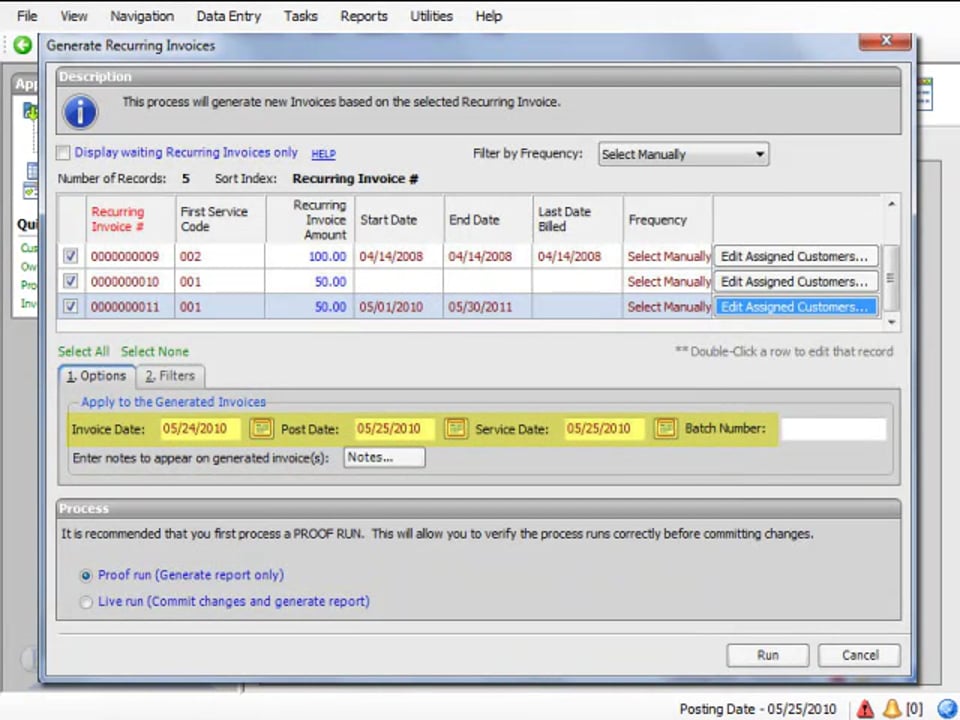Image resolution: width=960 pixels, height=720 pixels.
Task: Click the globe icon in status bar
Action: coord(948,709)
